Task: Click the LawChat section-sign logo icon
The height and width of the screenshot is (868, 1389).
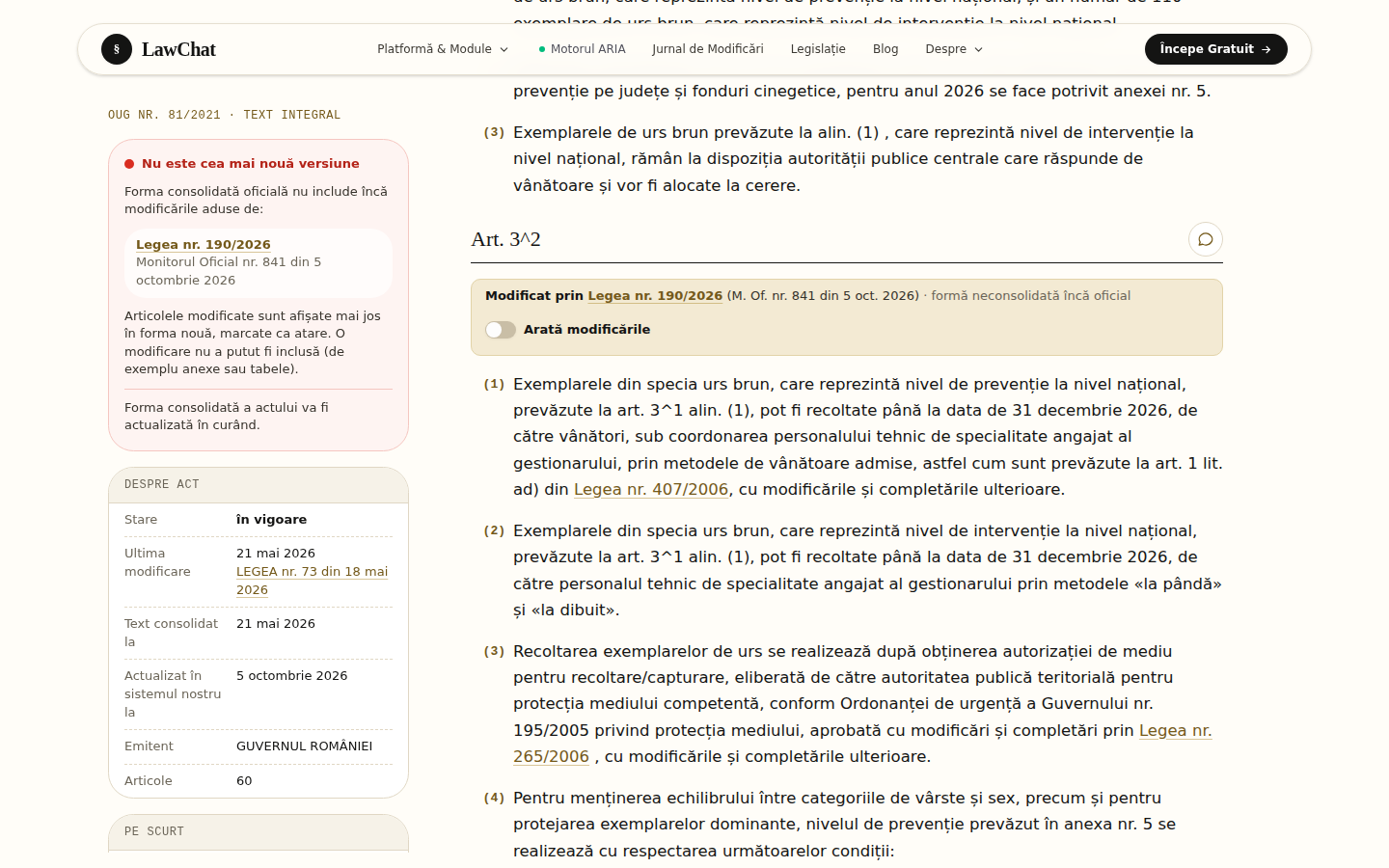Action: click(x=117, y=49)
